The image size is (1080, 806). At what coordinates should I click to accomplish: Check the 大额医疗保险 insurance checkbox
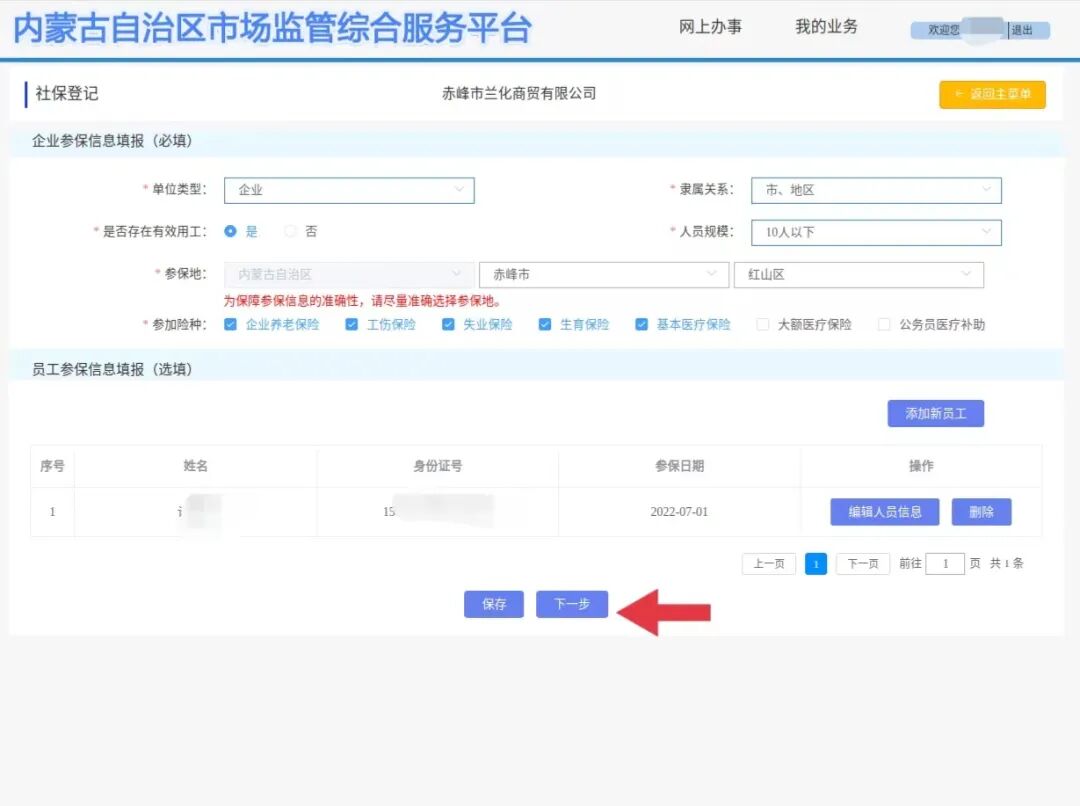point(763,324)
